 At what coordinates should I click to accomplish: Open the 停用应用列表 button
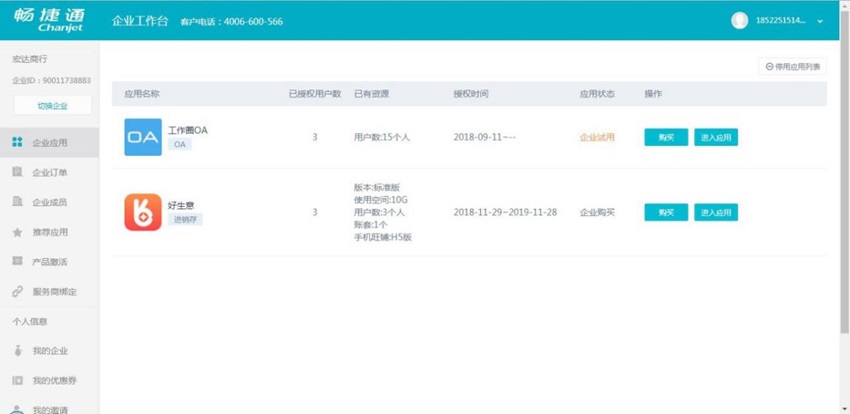point(793,67)
